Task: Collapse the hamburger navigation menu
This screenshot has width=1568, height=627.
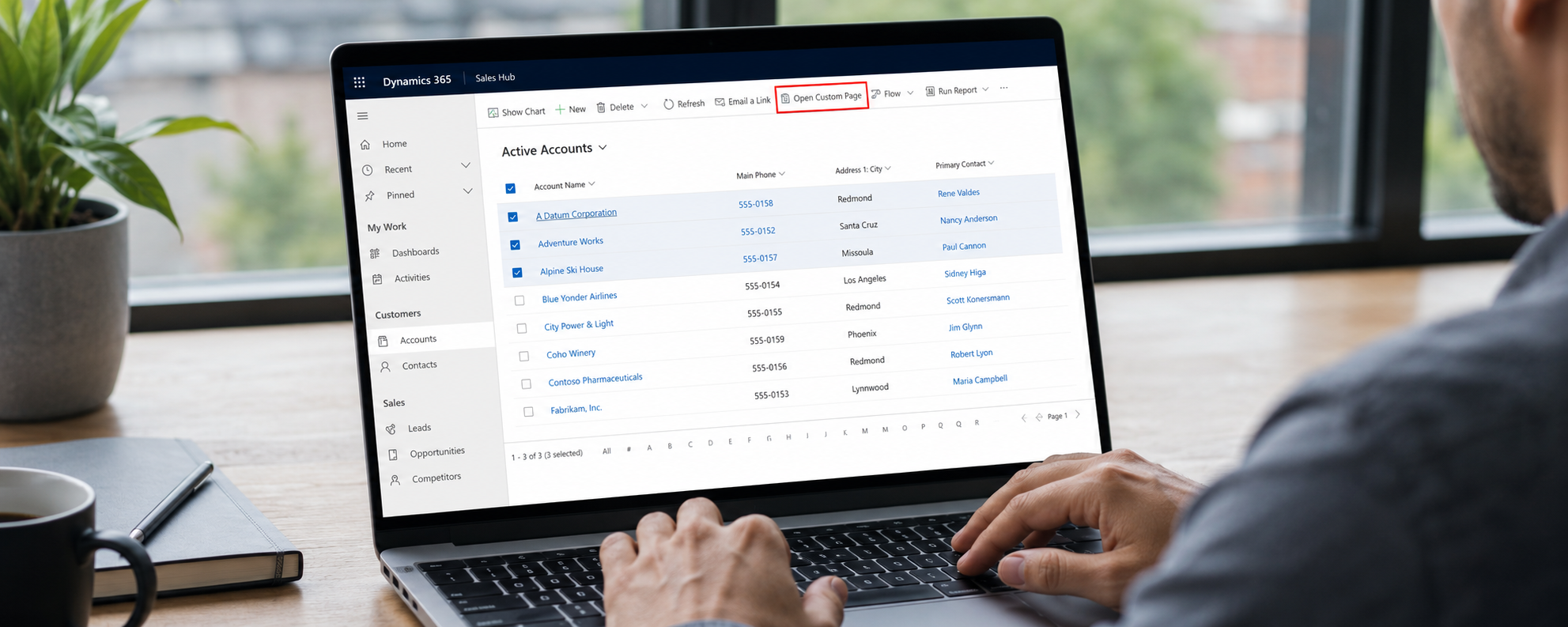Action: pyautogui.click(x=362, y=116)
